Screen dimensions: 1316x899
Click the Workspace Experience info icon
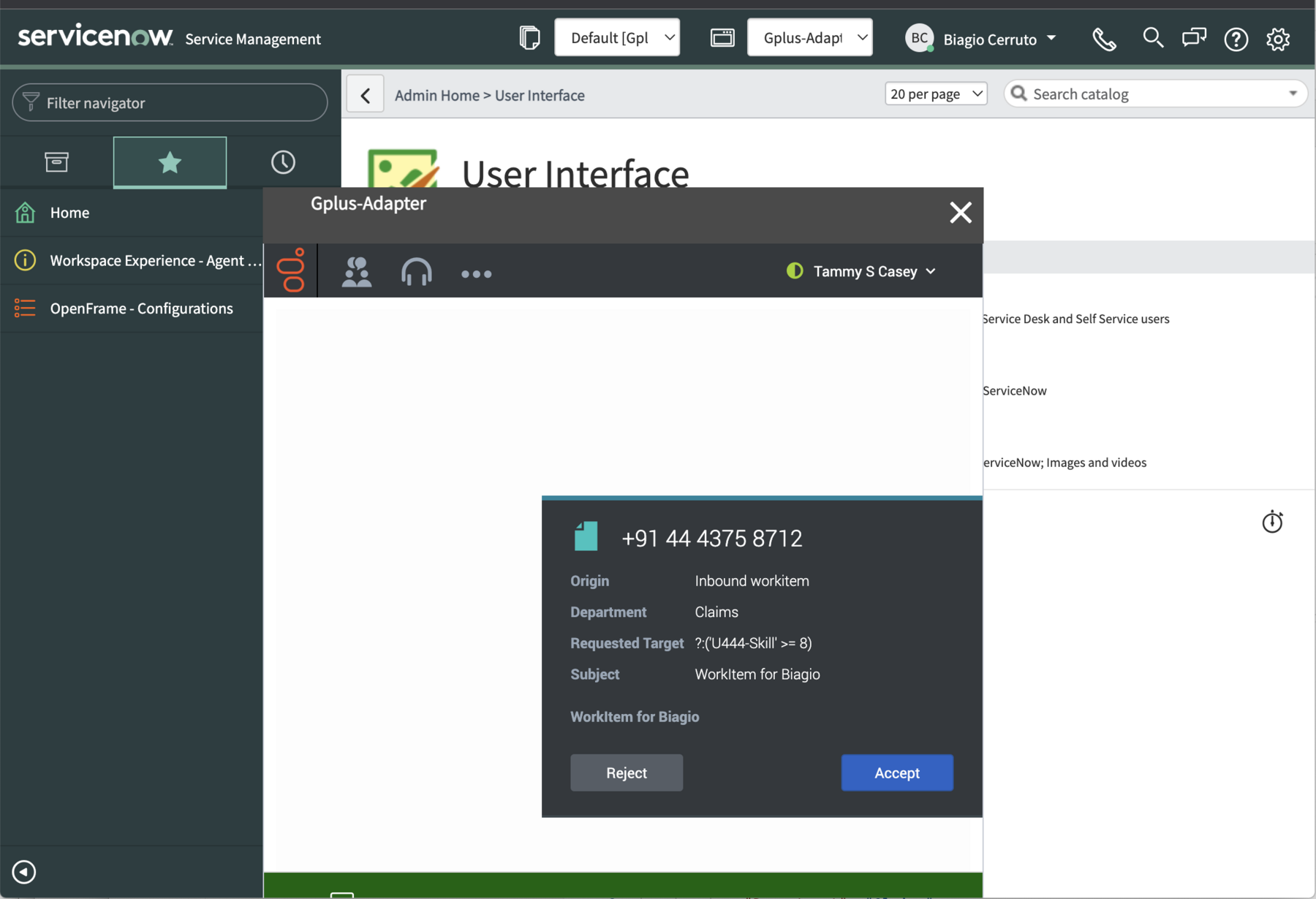(25, 260)
